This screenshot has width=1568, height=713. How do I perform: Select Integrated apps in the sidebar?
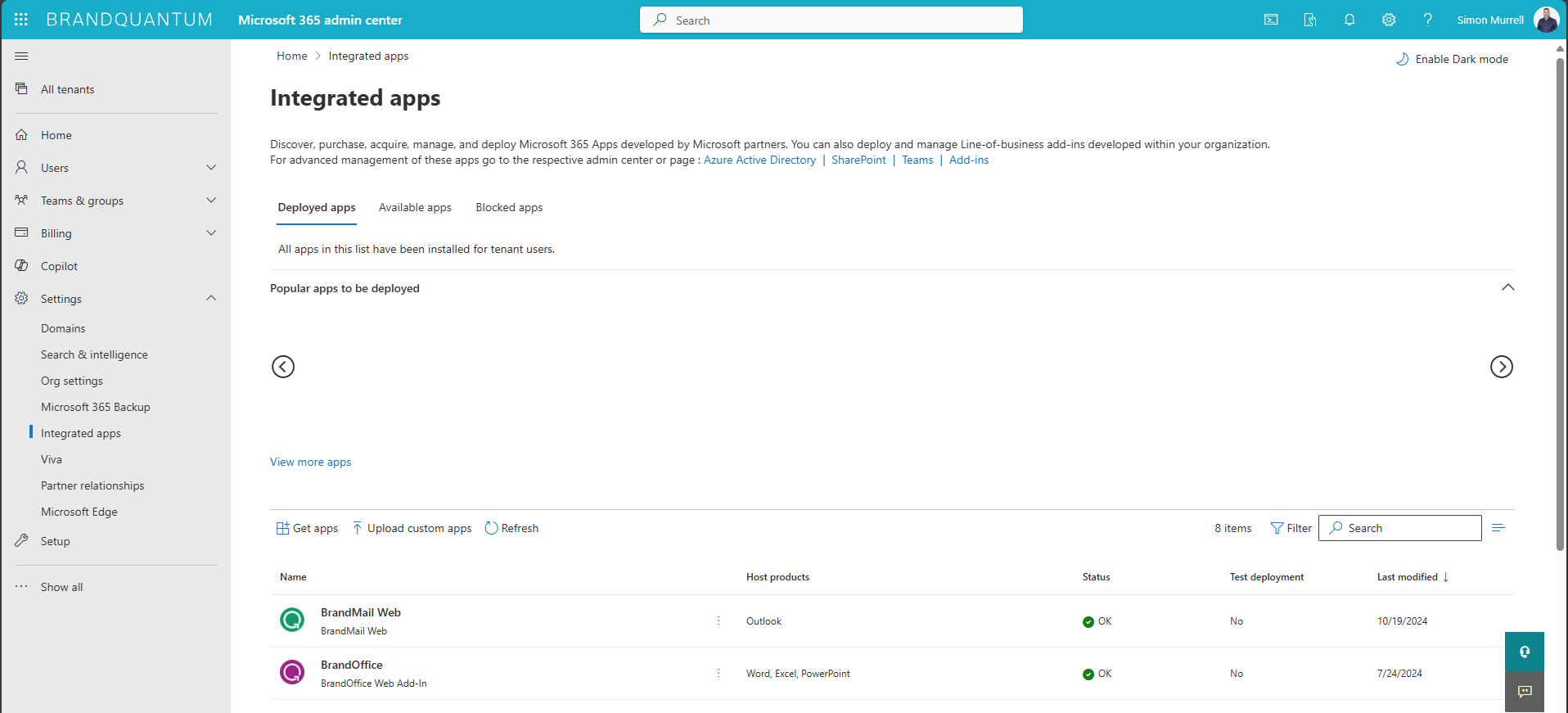(x=81, y=433)
